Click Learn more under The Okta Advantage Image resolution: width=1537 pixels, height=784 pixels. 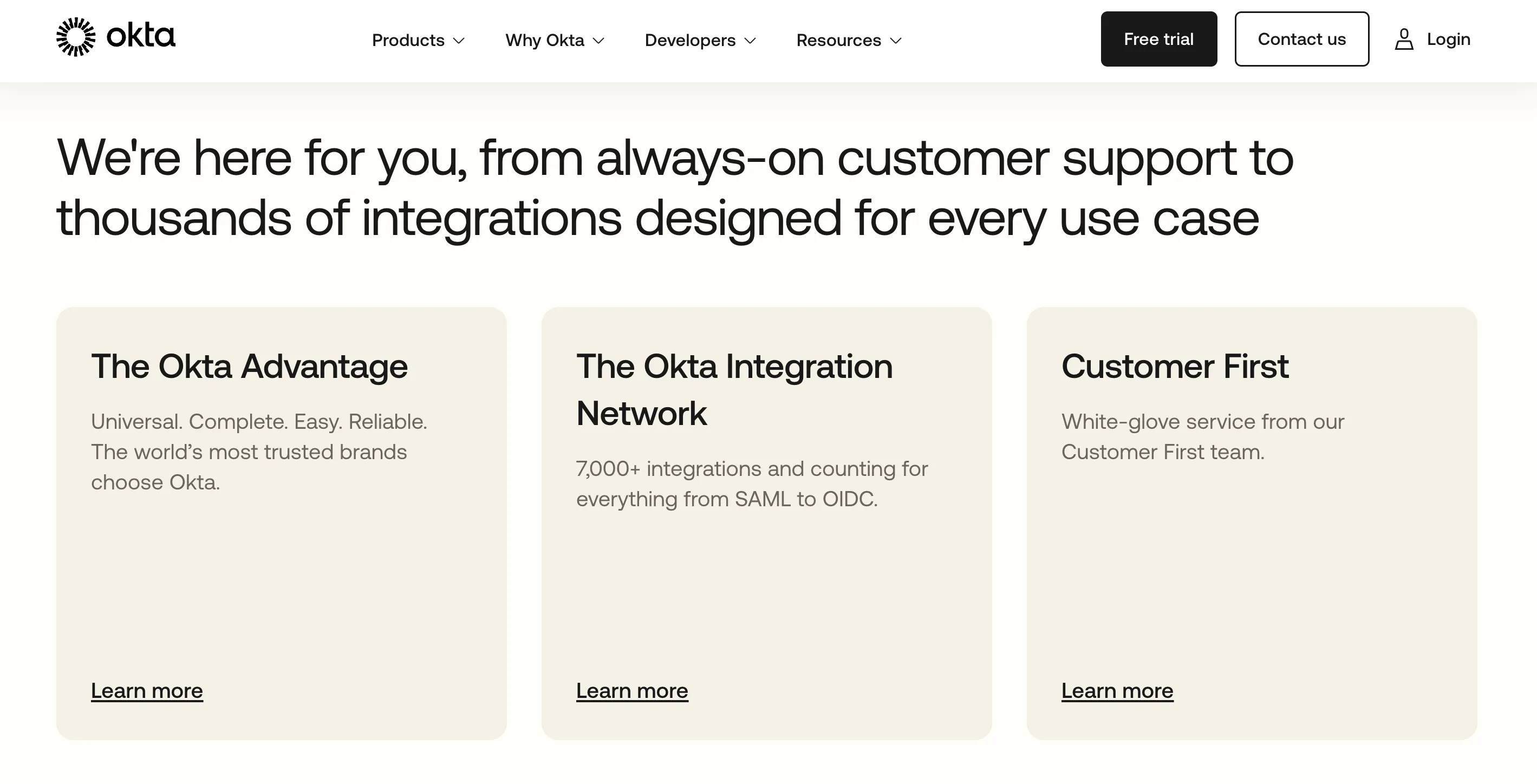click(147, 690)
